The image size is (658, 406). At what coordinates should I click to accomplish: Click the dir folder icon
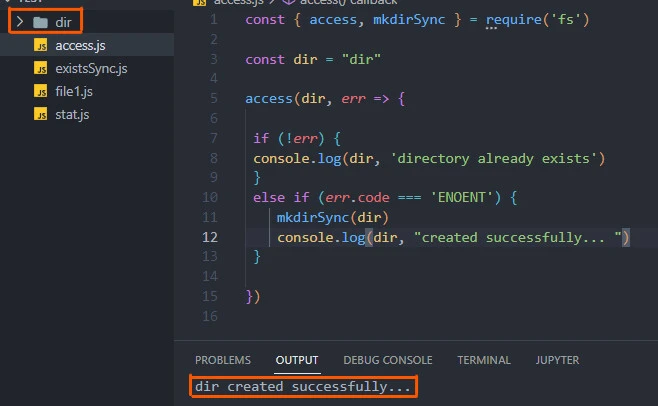tap(40, 21)
